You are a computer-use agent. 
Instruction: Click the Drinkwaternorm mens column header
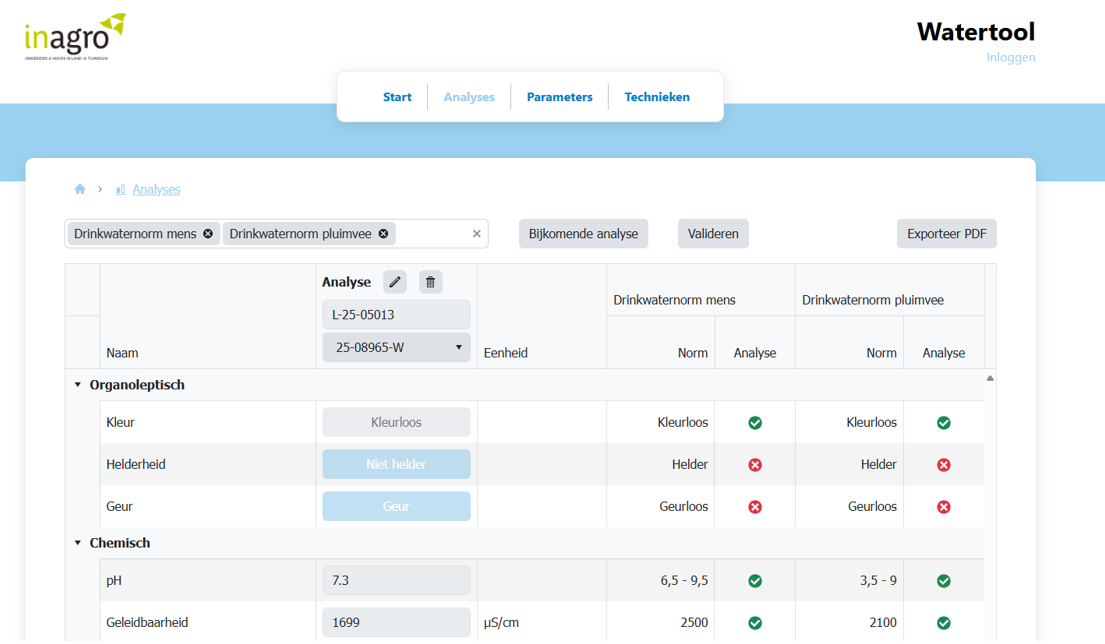(x=674, y=300)
